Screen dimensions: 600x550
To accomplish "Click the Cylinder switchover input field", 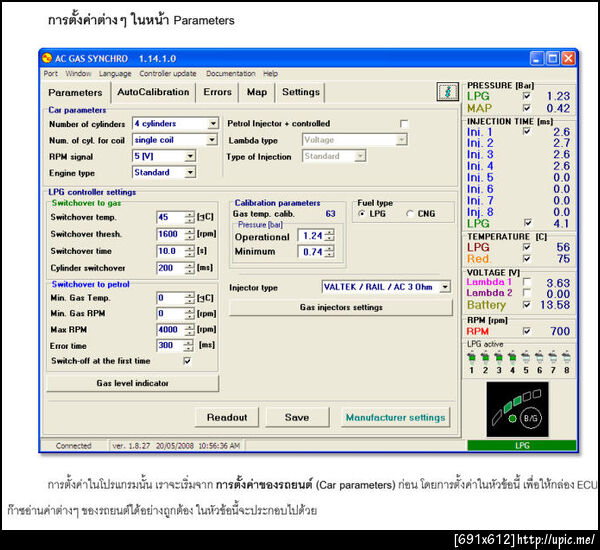I will coord(171,268).
